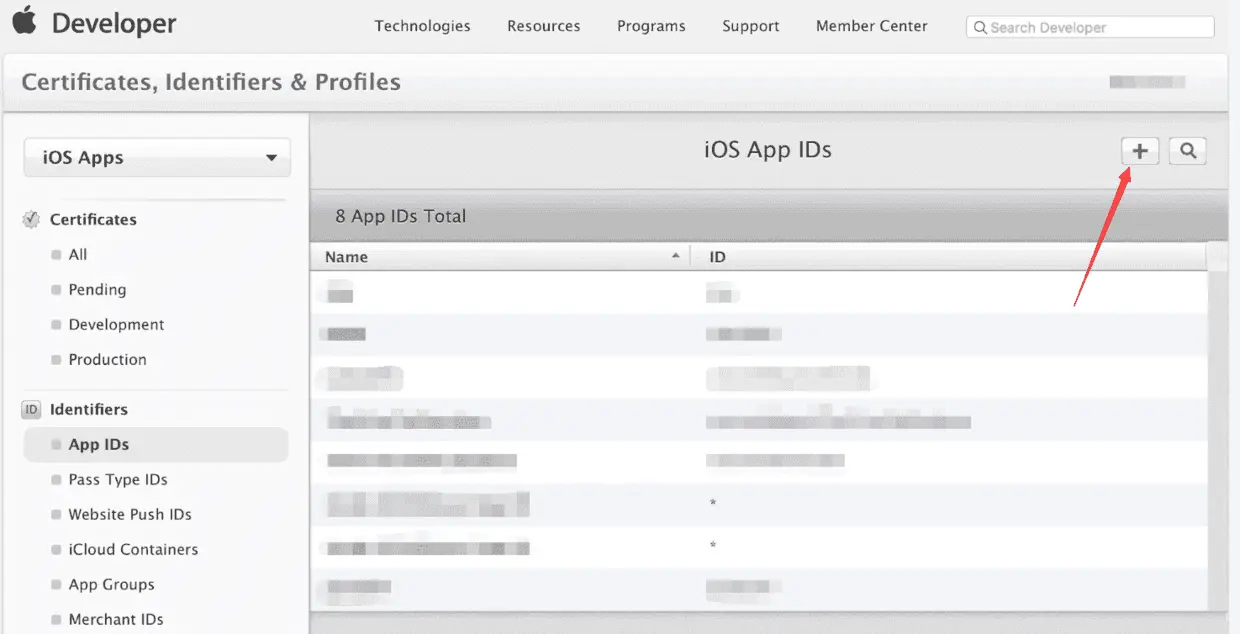Click the Certificates section heading

coord(93,219)
